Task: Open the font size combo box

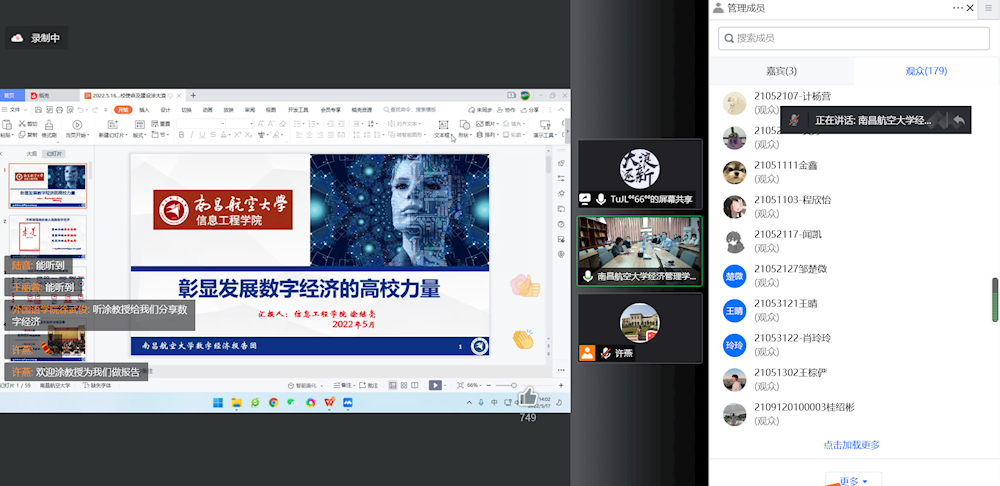Action: tap(240, 123)
